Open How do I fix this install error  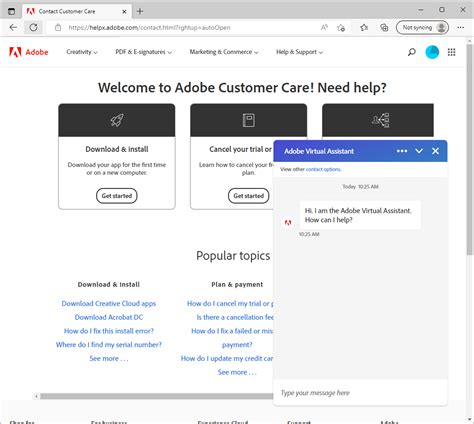109,331
